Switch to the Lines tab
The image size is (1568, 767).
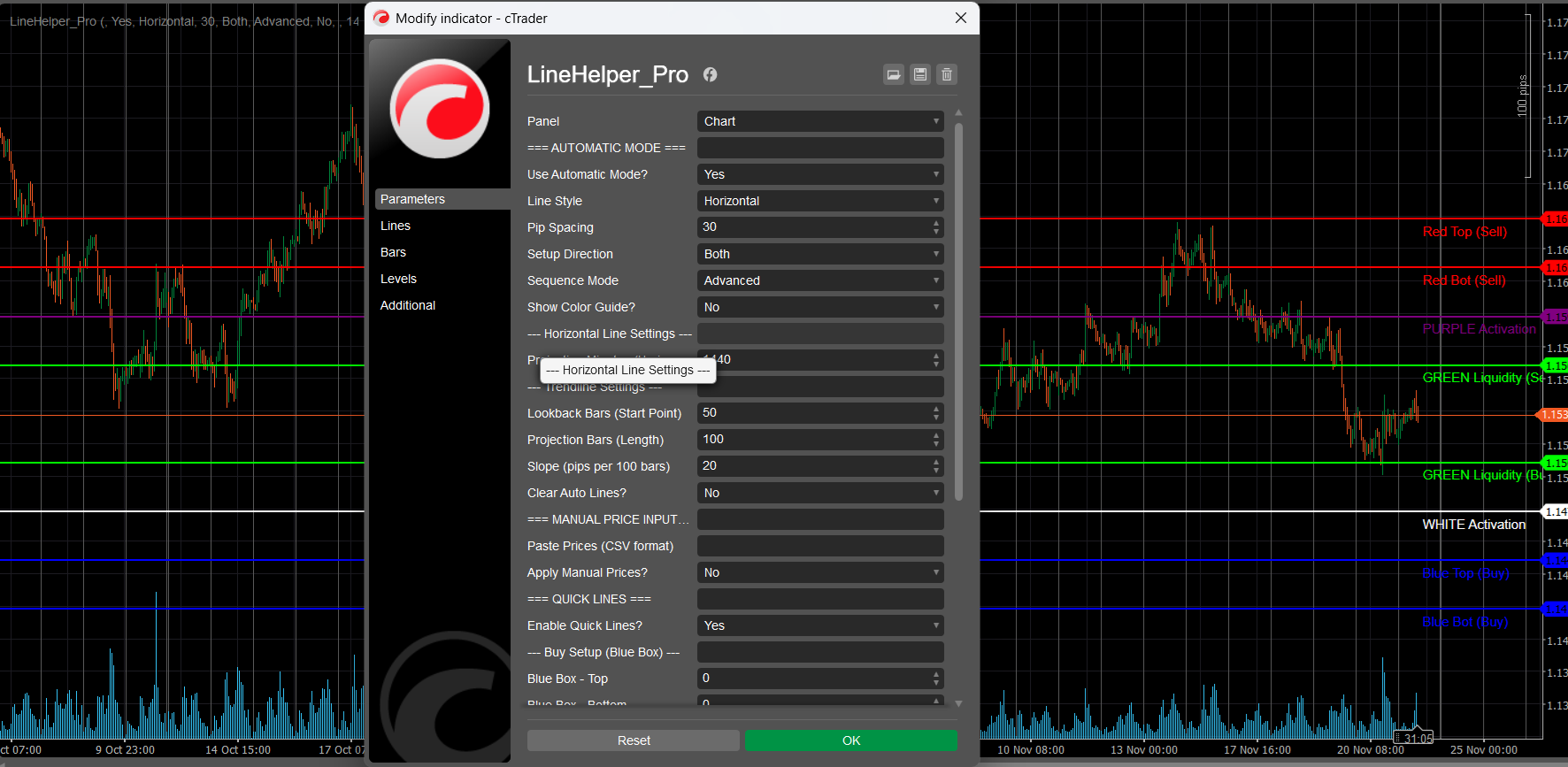pyautogui.click(x=396, y=226)
